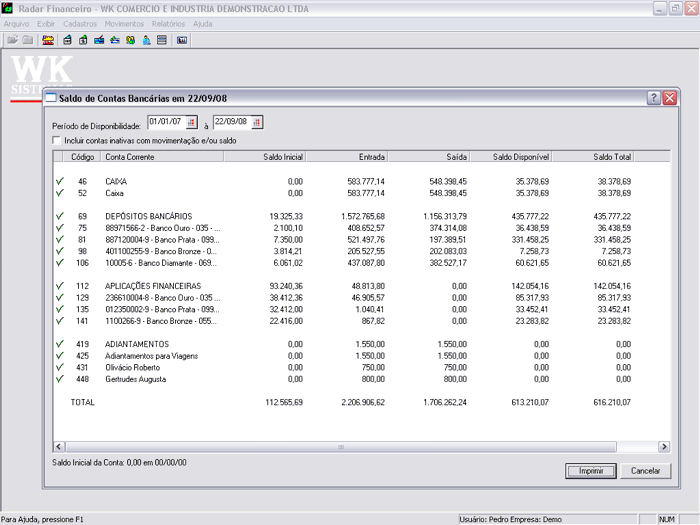The width and height of the screenshot is (700, 525).
Task: Click right arrow of horizontal scrollbar
Action: 663,446
